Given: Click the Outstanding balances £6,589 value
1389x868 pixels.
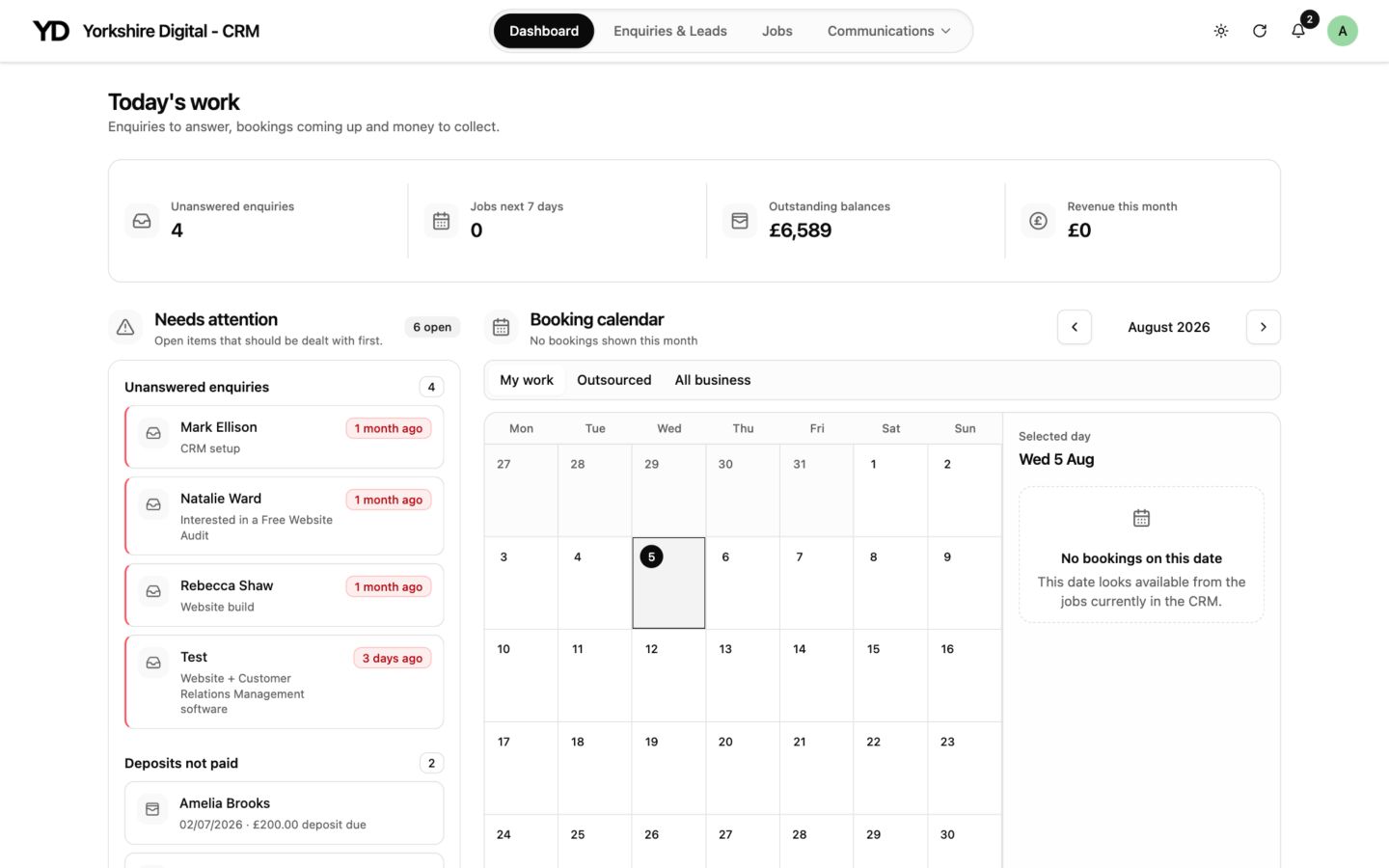Looking at the screenshot, I should (x=800, y=231).
